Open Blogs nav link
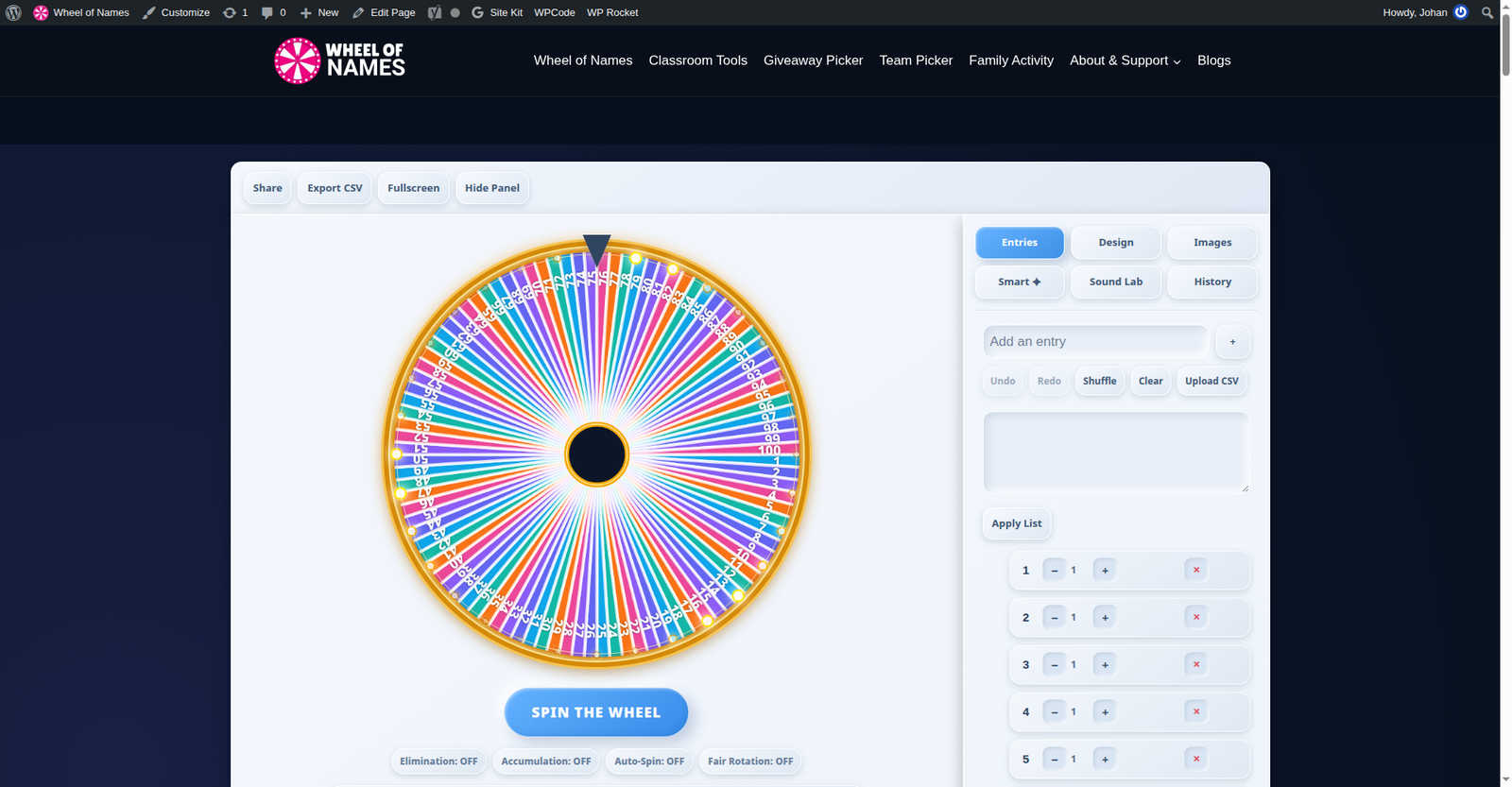1512x787 pixels. point(1214,60)
